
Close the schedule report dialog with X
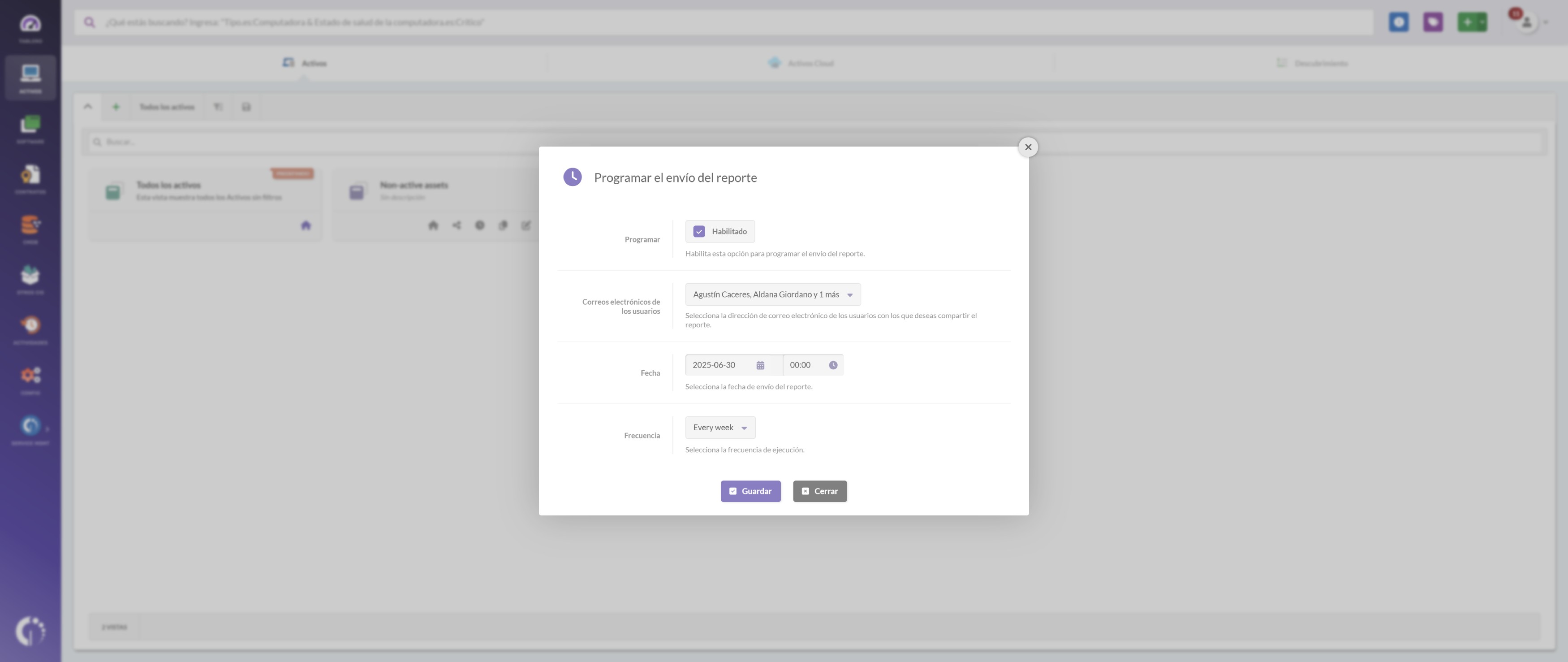coord(1027,147)
